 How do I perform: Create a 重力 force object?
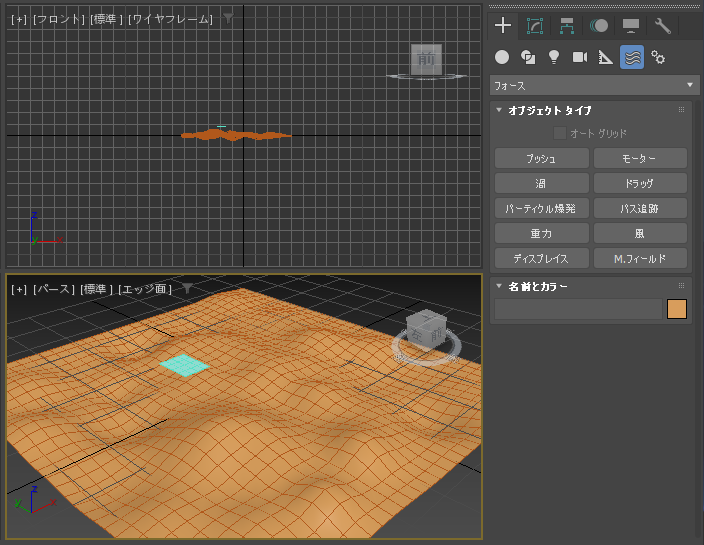click(541, 233)
